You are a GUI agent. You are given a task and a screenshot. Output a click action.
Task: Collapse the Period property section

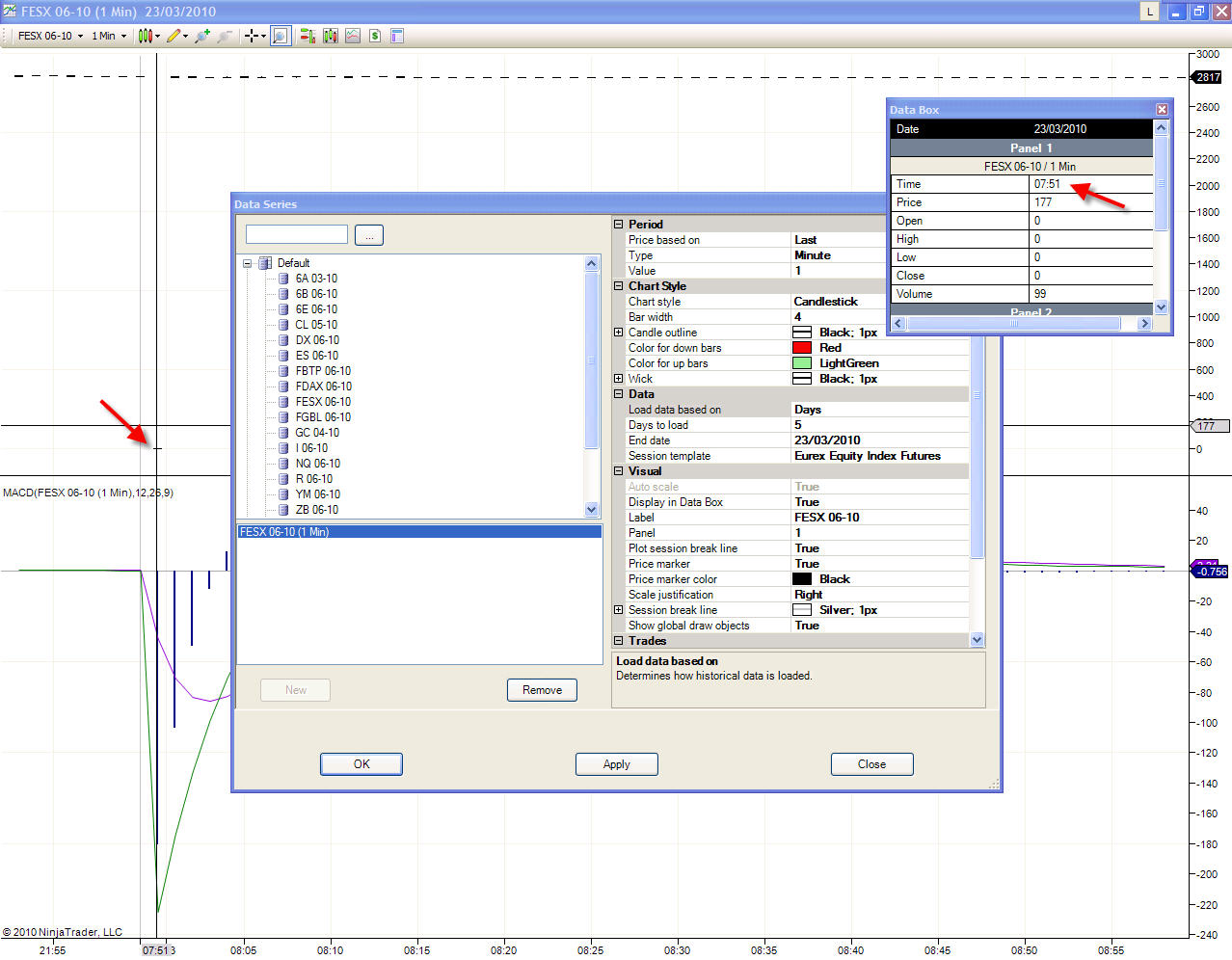pos(619,225)
